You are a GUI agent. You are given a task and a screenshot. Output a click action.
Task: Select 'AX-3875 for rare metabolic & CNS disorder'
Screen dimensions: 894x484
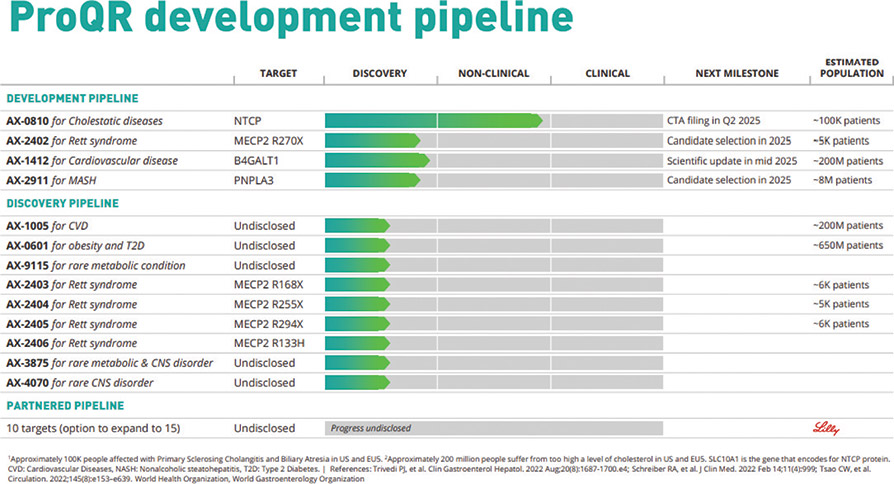click(x=109, y=363)
